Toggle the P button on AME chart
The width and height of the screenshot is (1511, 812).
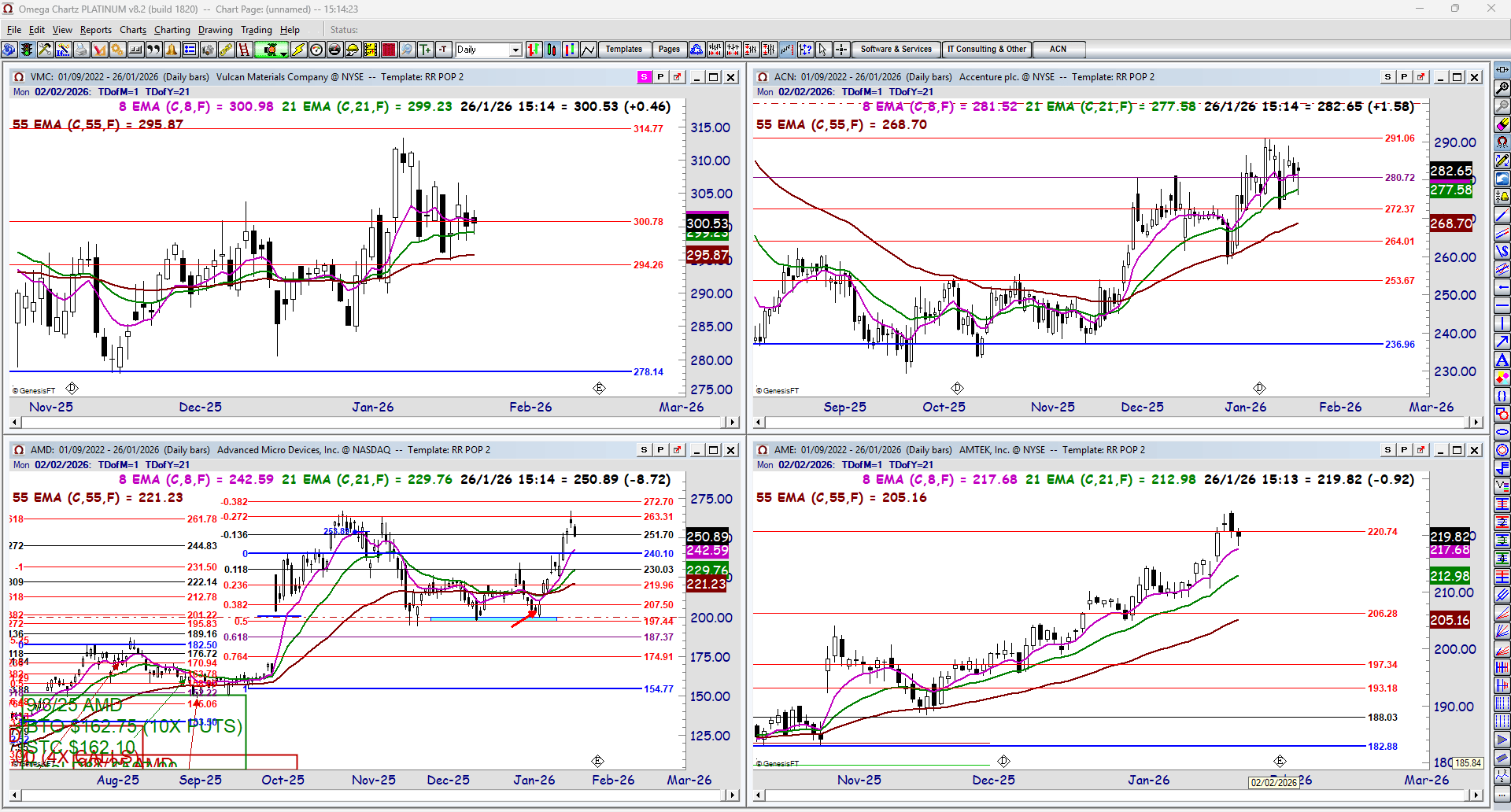click(1404, 450)
